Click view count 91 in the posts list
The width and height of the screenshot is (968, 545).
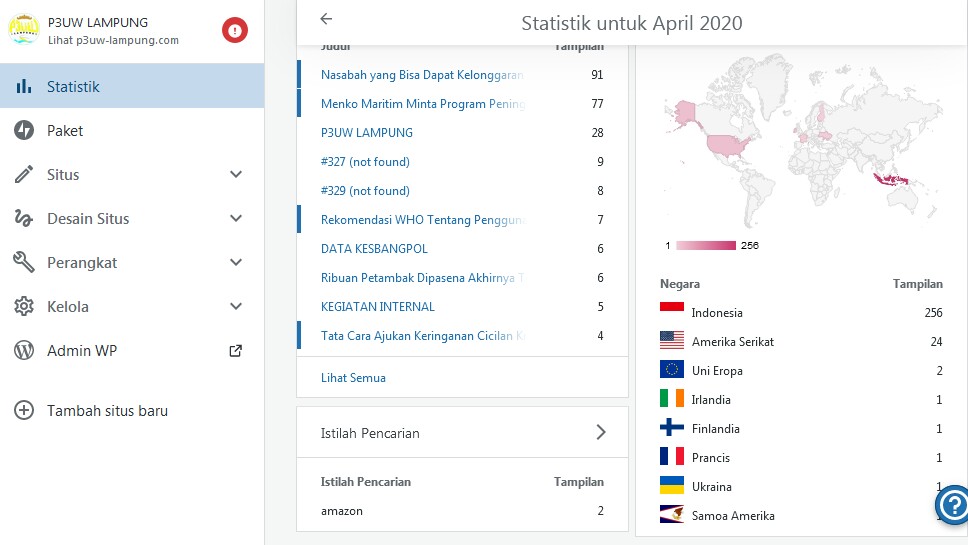[x=597, y=75]
